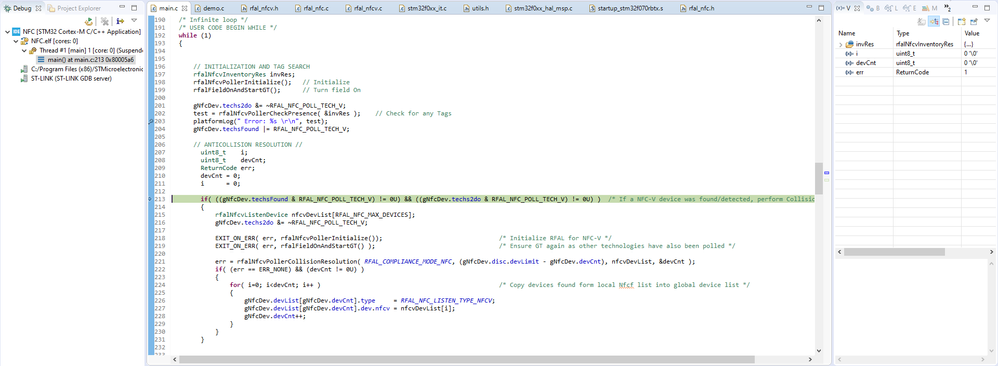Show the hidden views overflow list
Viewport: 998px width, 366px height.
point(948,8)
